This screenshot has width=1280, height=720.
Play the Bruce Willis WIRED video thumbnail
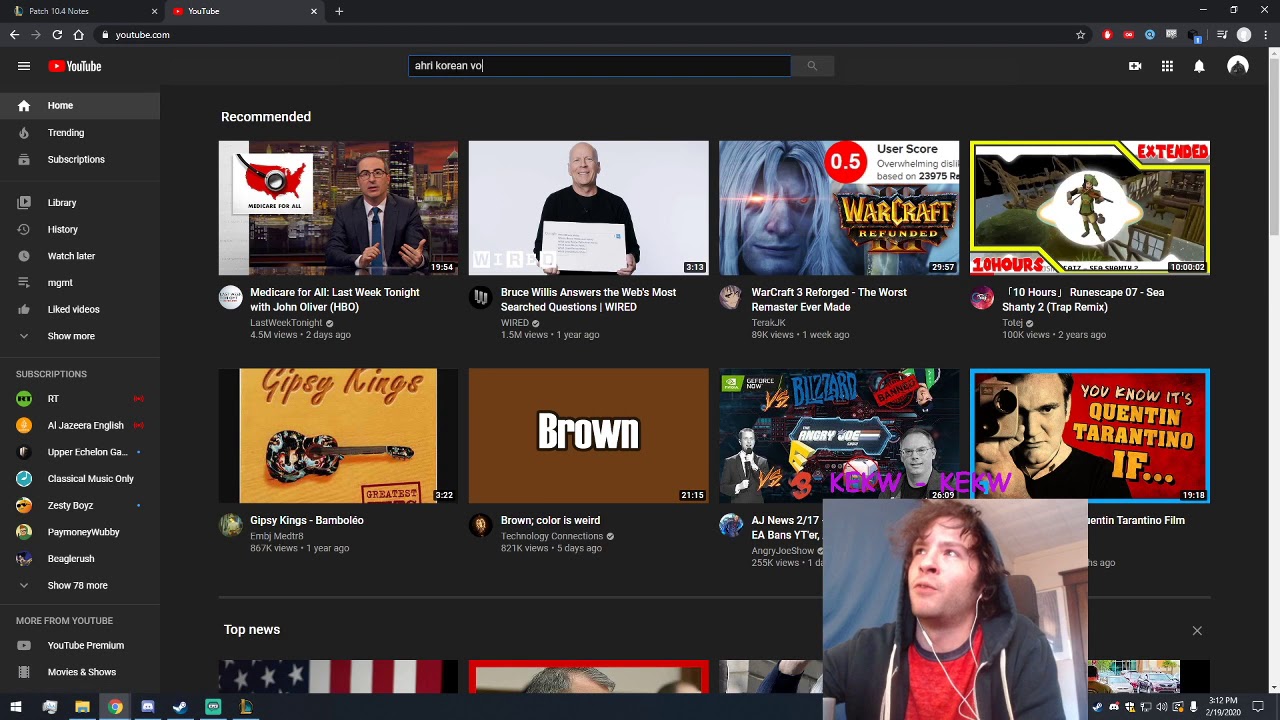(588, 208)
